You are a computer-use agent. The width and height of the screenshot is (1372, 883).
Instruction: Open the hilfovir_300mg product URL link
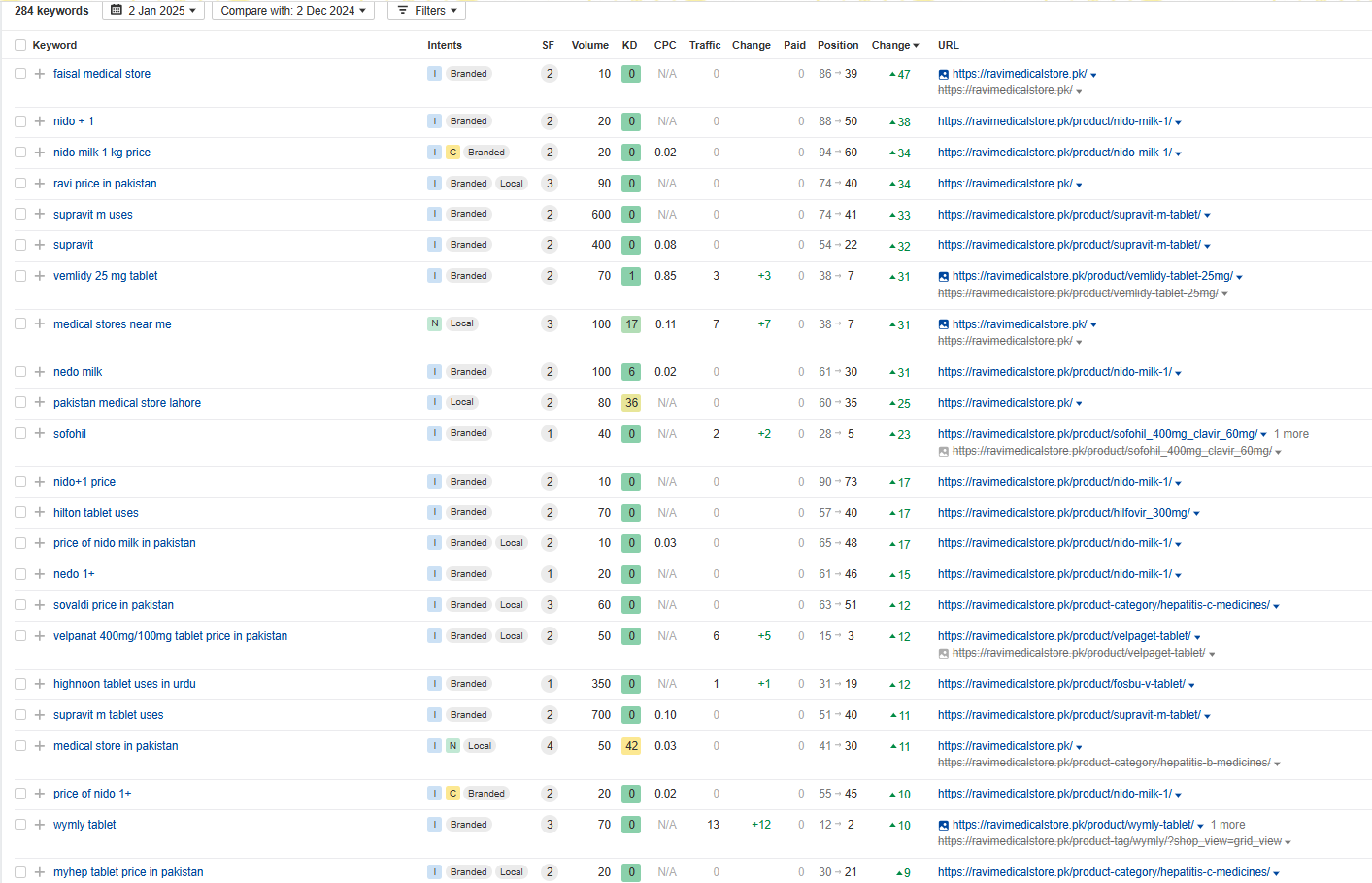pos(1063,513)
